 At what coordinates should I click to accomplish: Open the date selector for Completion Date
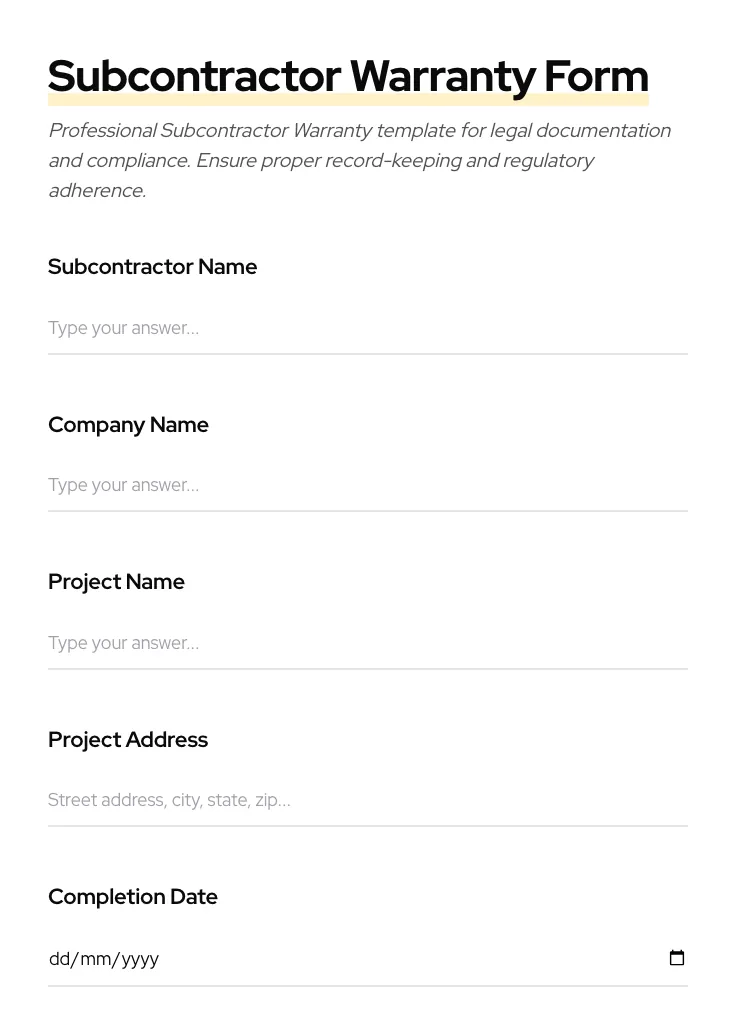[677, 958]
